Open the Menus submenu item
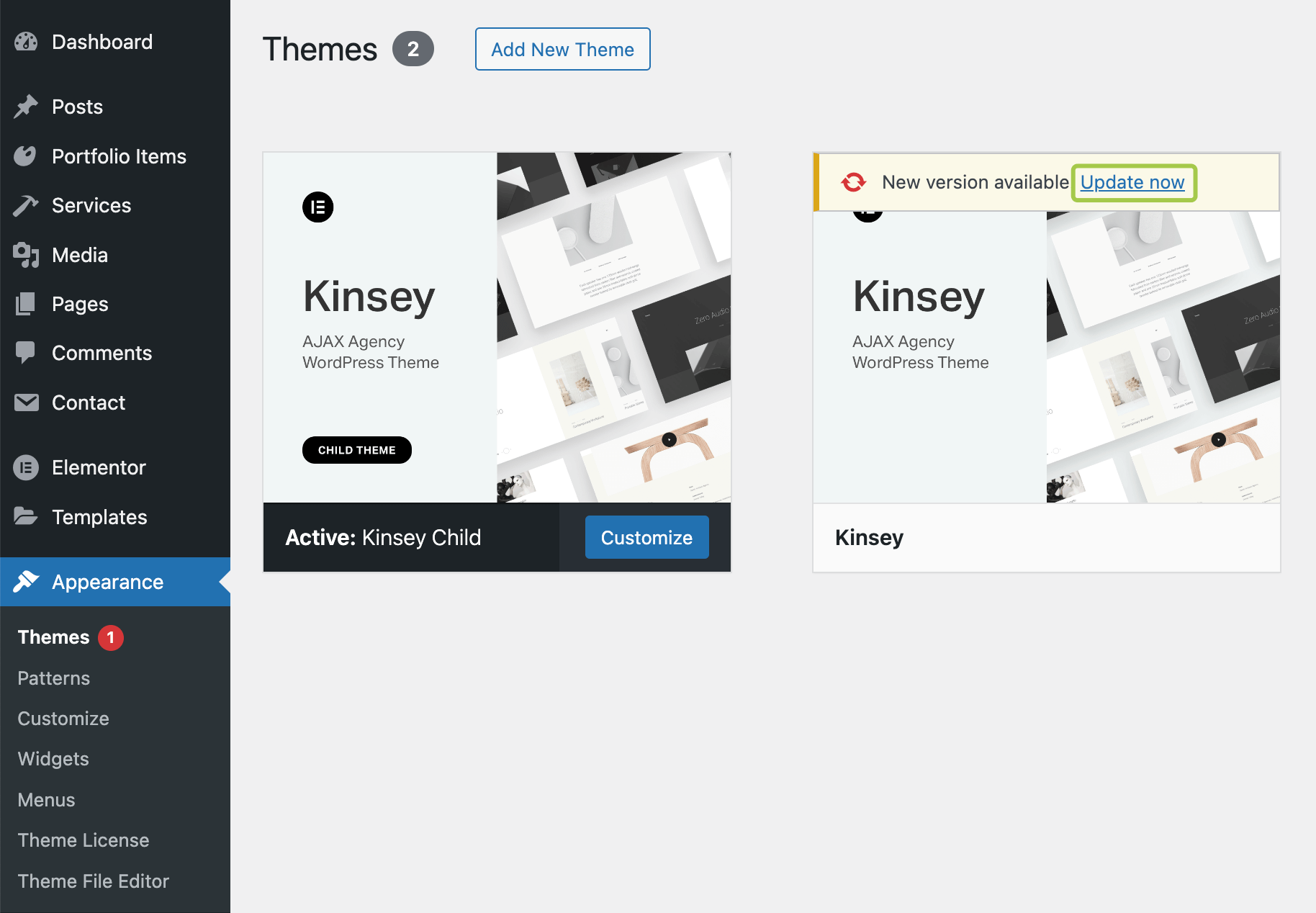 pyautogui.click(x=46, y=800)
